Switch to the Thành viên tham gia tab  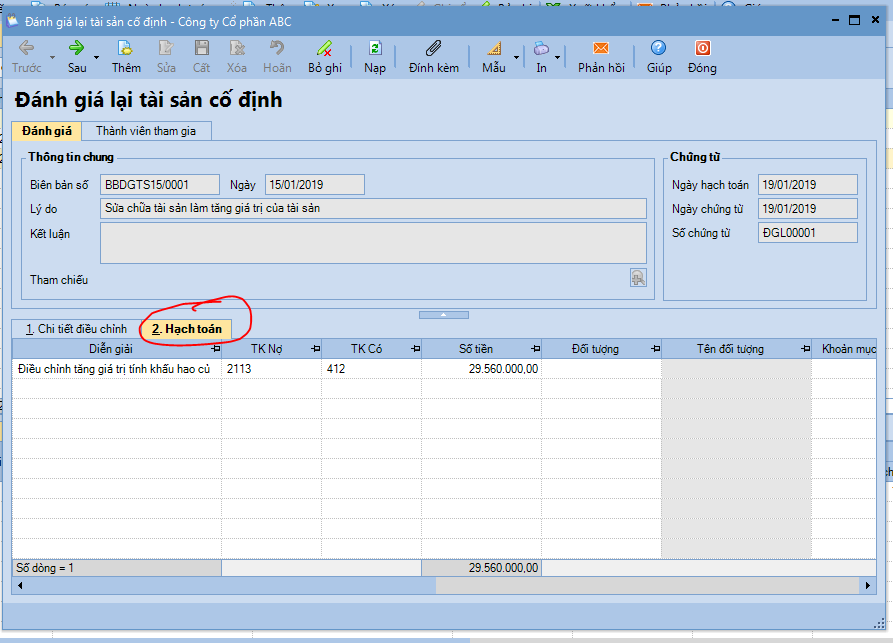tap(146, 131)
